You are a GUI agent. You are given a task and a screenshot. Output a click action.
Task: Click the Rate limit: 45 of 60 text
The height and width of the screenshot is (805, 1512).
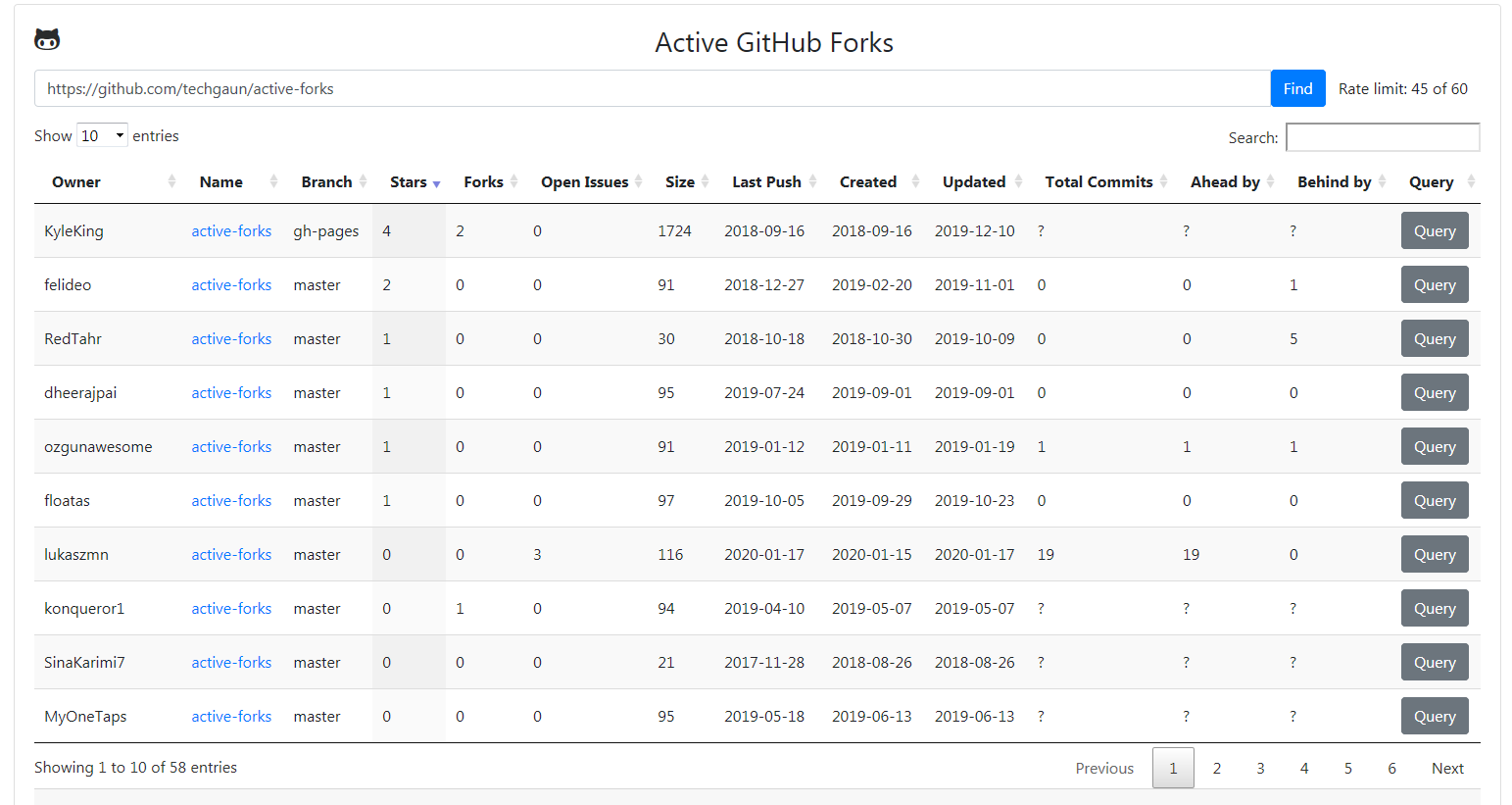pos(1403,88)
